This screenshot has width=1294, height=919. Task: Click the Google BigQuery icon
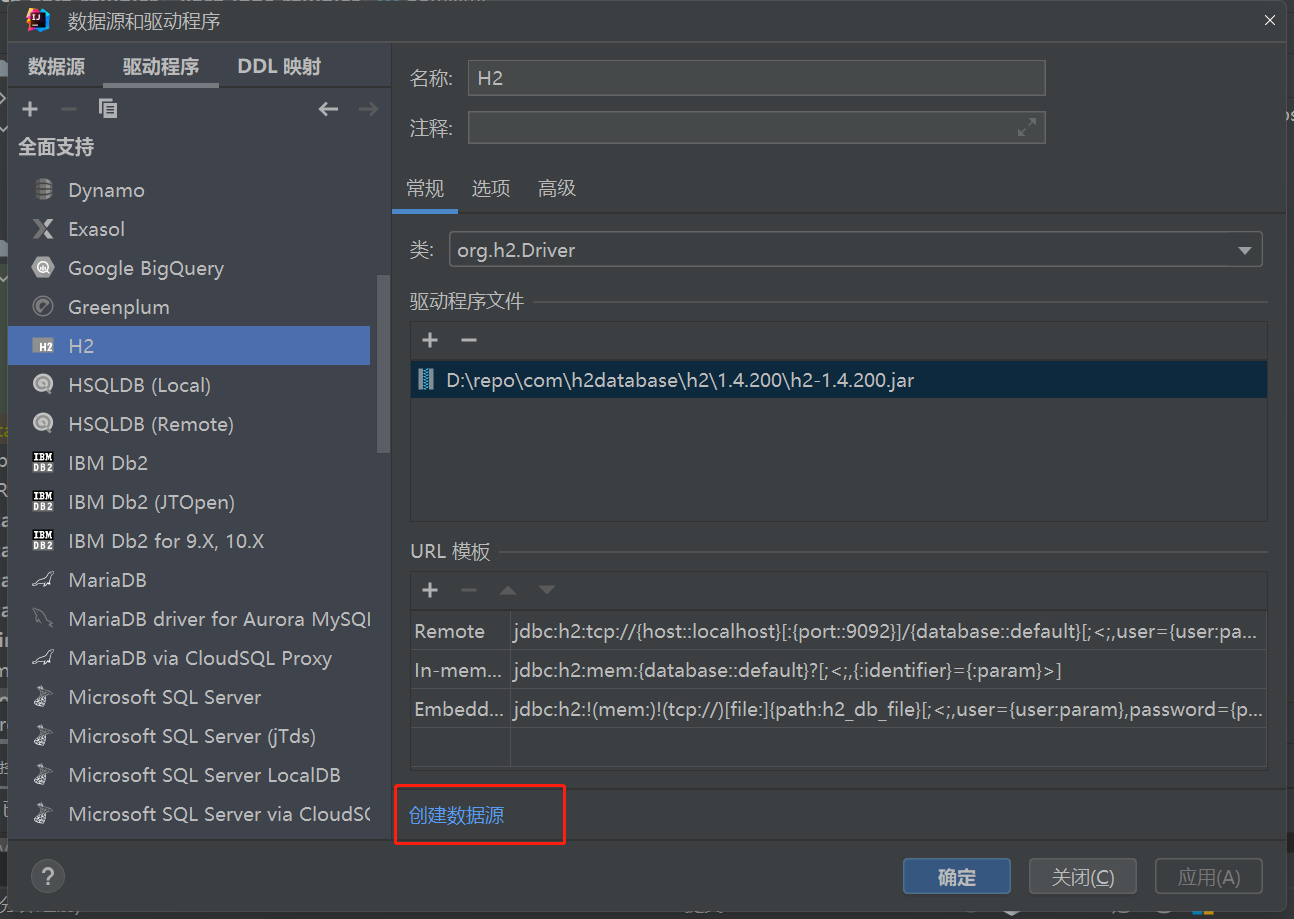pyautogui.click(x=43, y=268)
